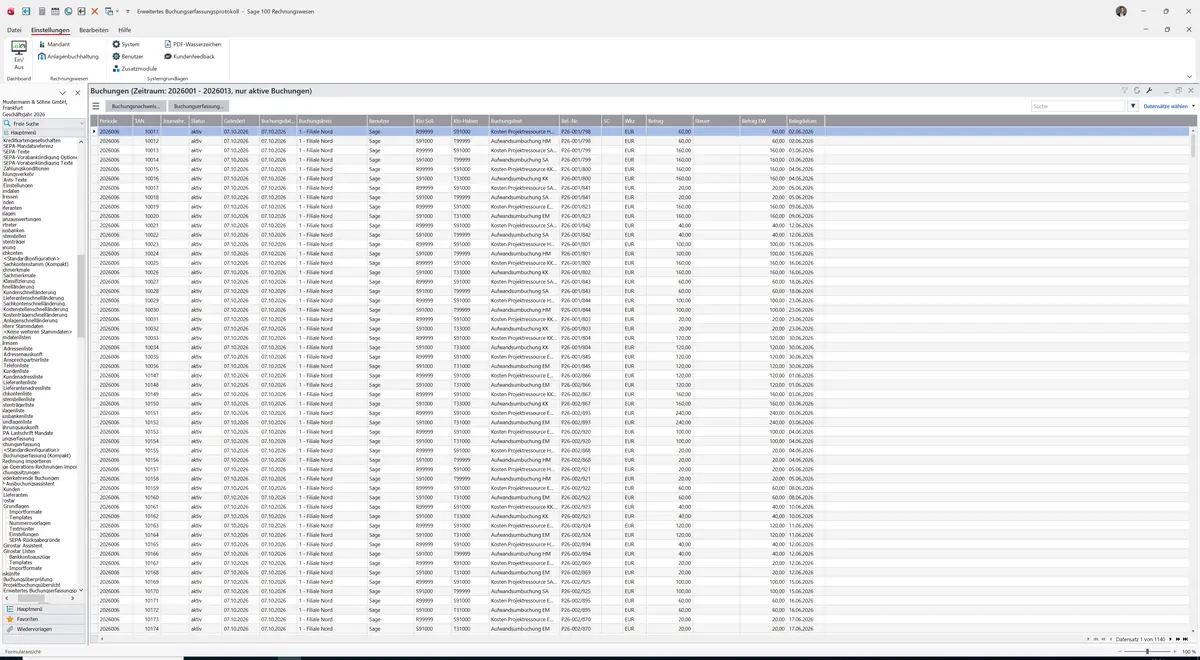Click the windows arrangement icon in title toolbar
This screenshot has height=660, width=1200.
[x=108, y=10]
